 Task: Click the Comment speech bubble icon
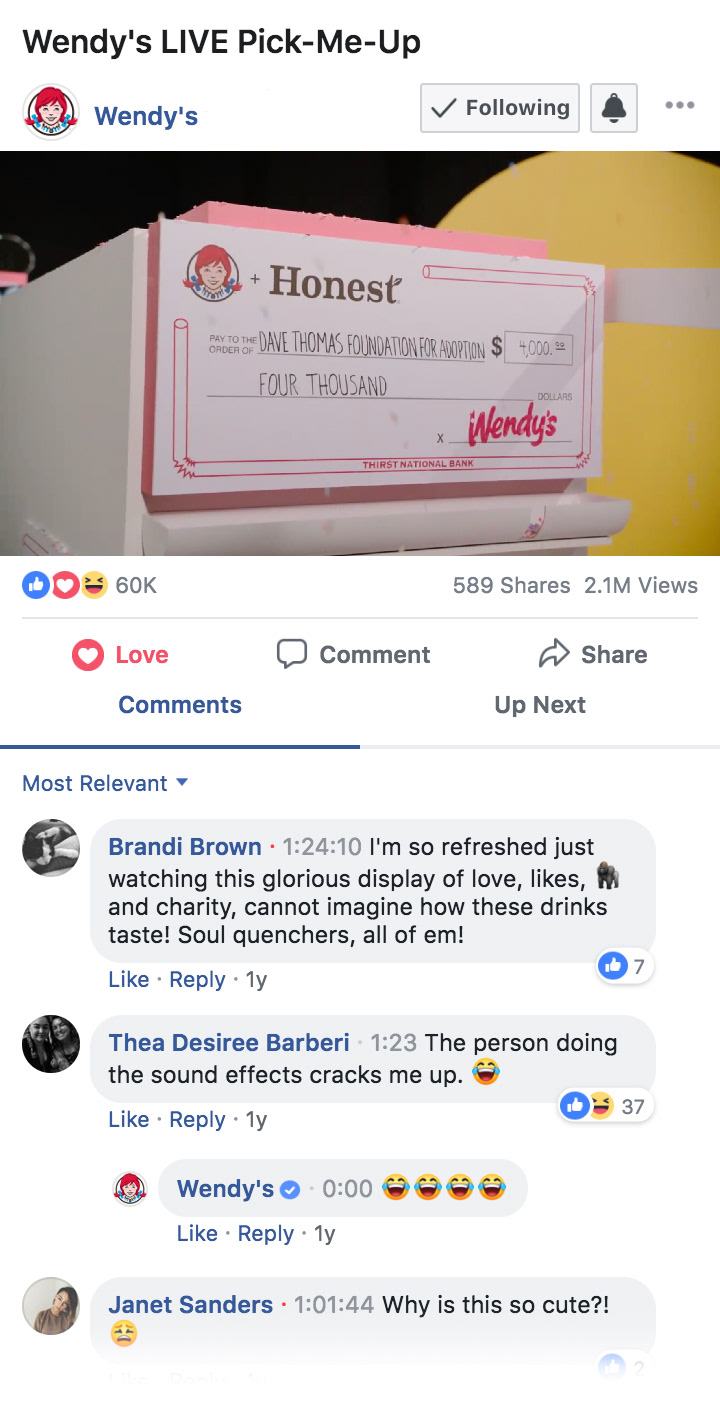291,654
